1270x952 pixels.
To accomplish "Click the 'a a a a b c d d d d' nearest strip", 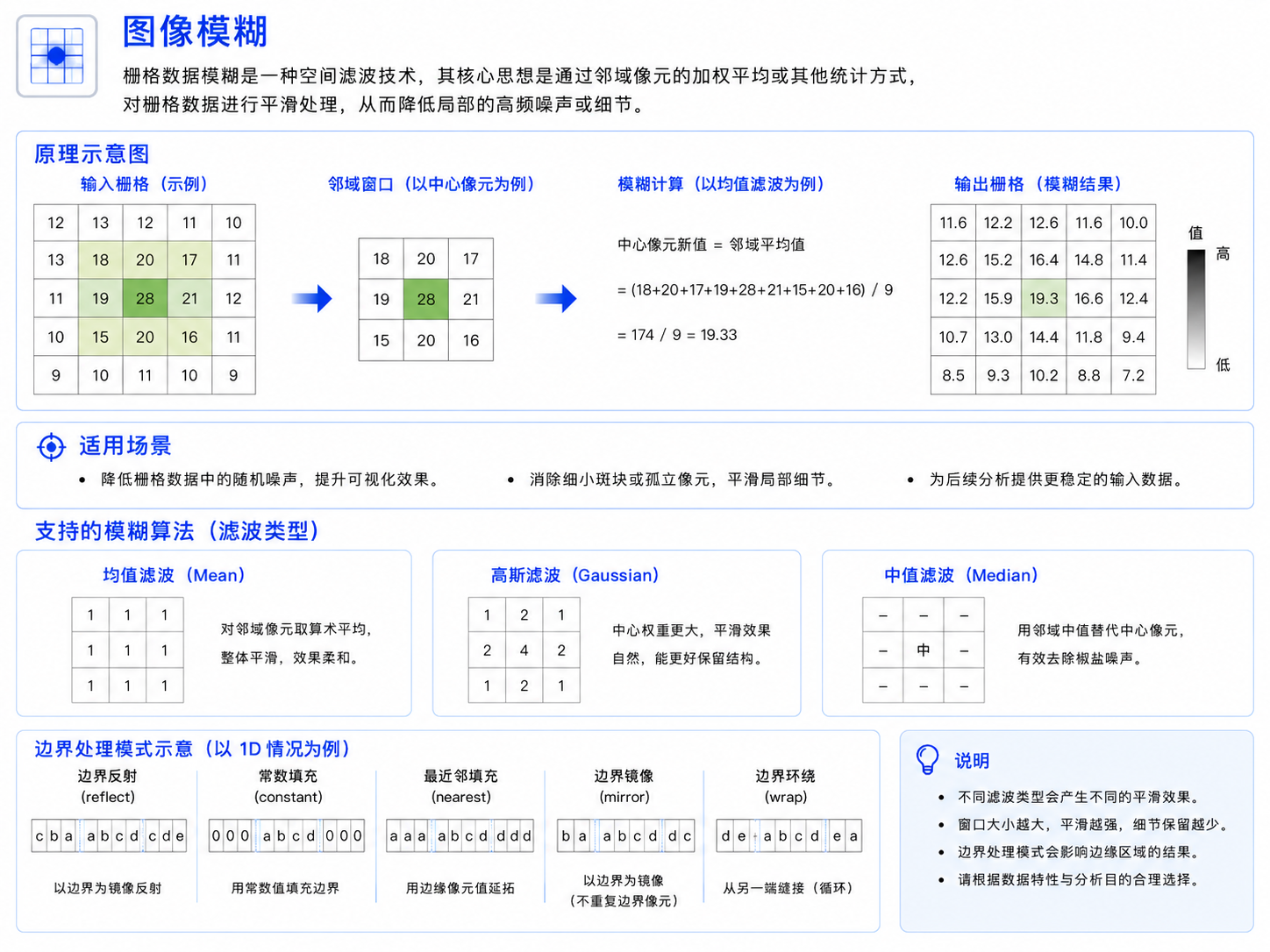I will point(461,836).
